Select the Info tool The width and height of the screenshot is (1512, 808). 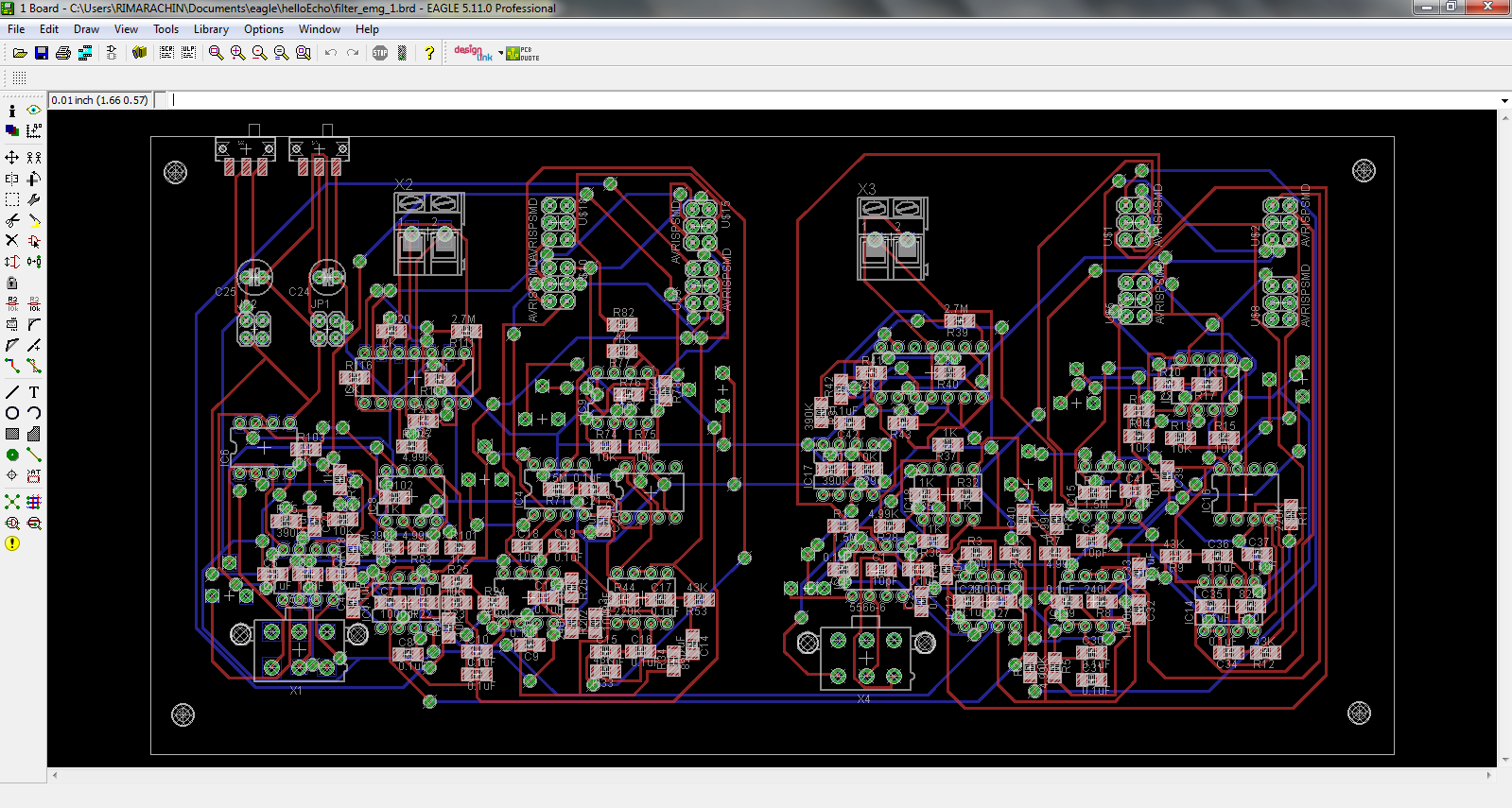pos(12,111)
